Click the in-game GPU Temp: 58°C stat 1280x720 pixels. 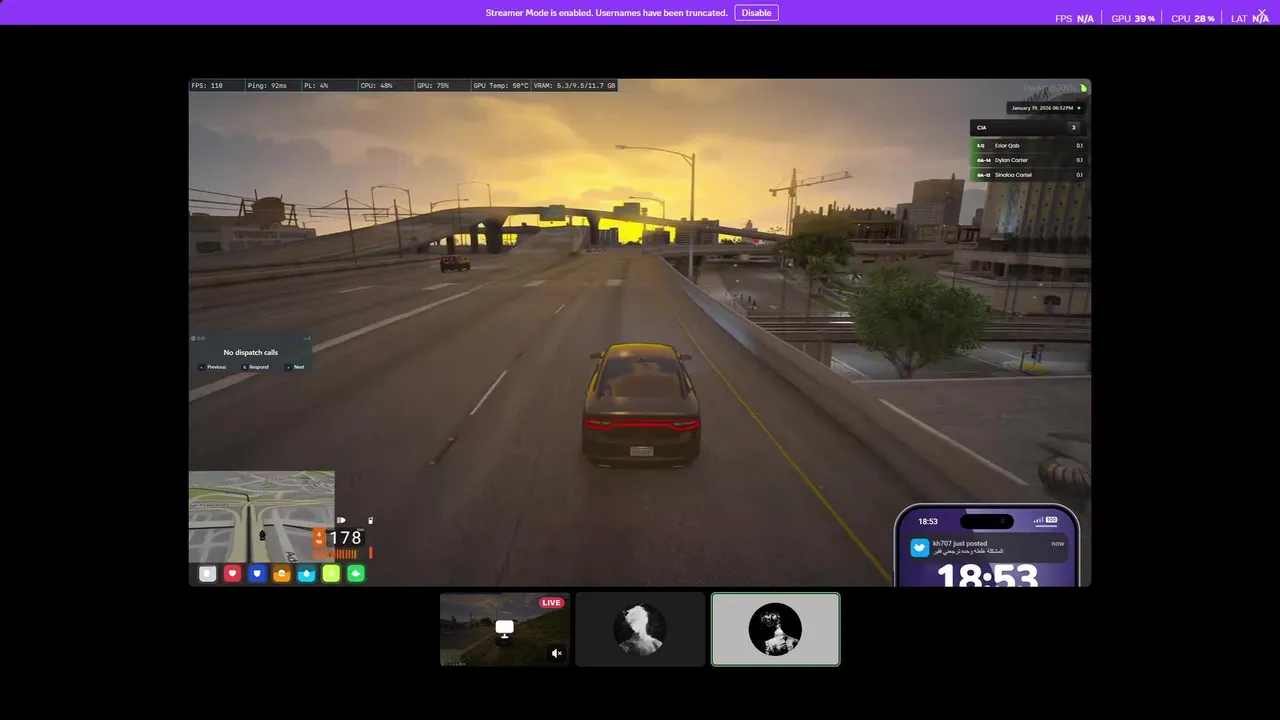coord(501,86)
